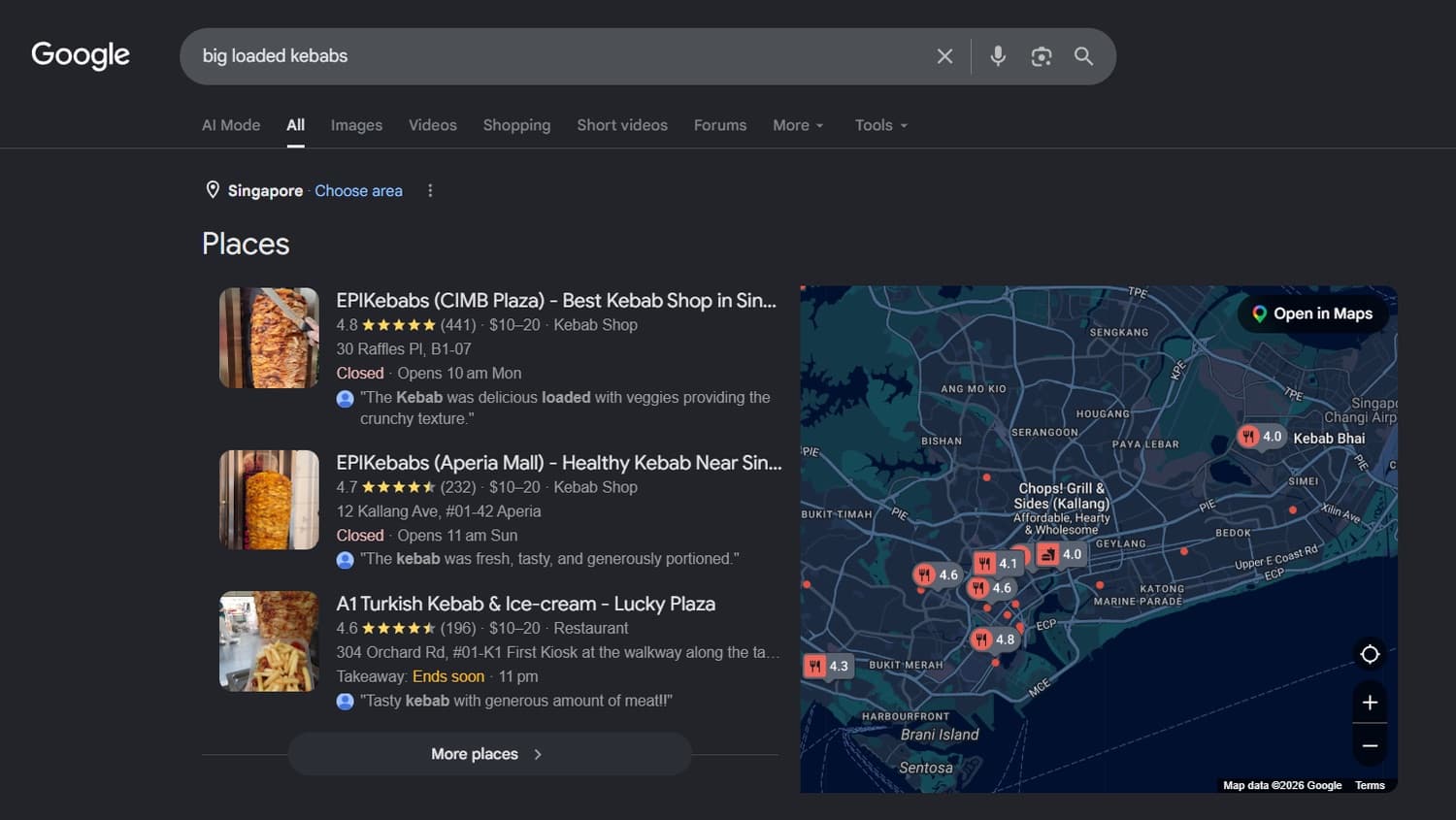Click the Choose area link
The width and height of the screenshot is (1456, 820).
(x=358, y=190)
